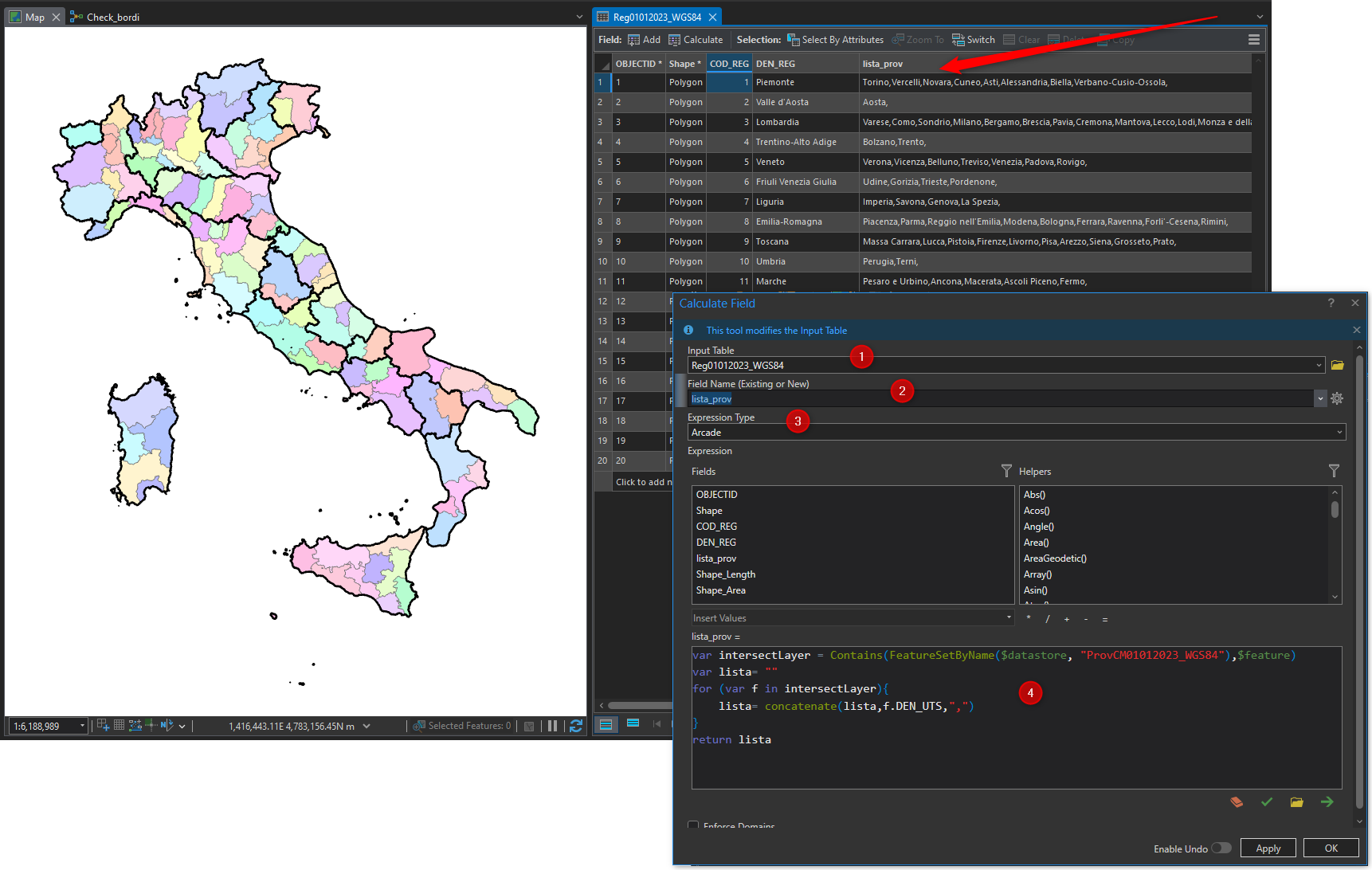Pause map drawing using the pause icon
Screen dimensions: 1372x870
(554, 726)
